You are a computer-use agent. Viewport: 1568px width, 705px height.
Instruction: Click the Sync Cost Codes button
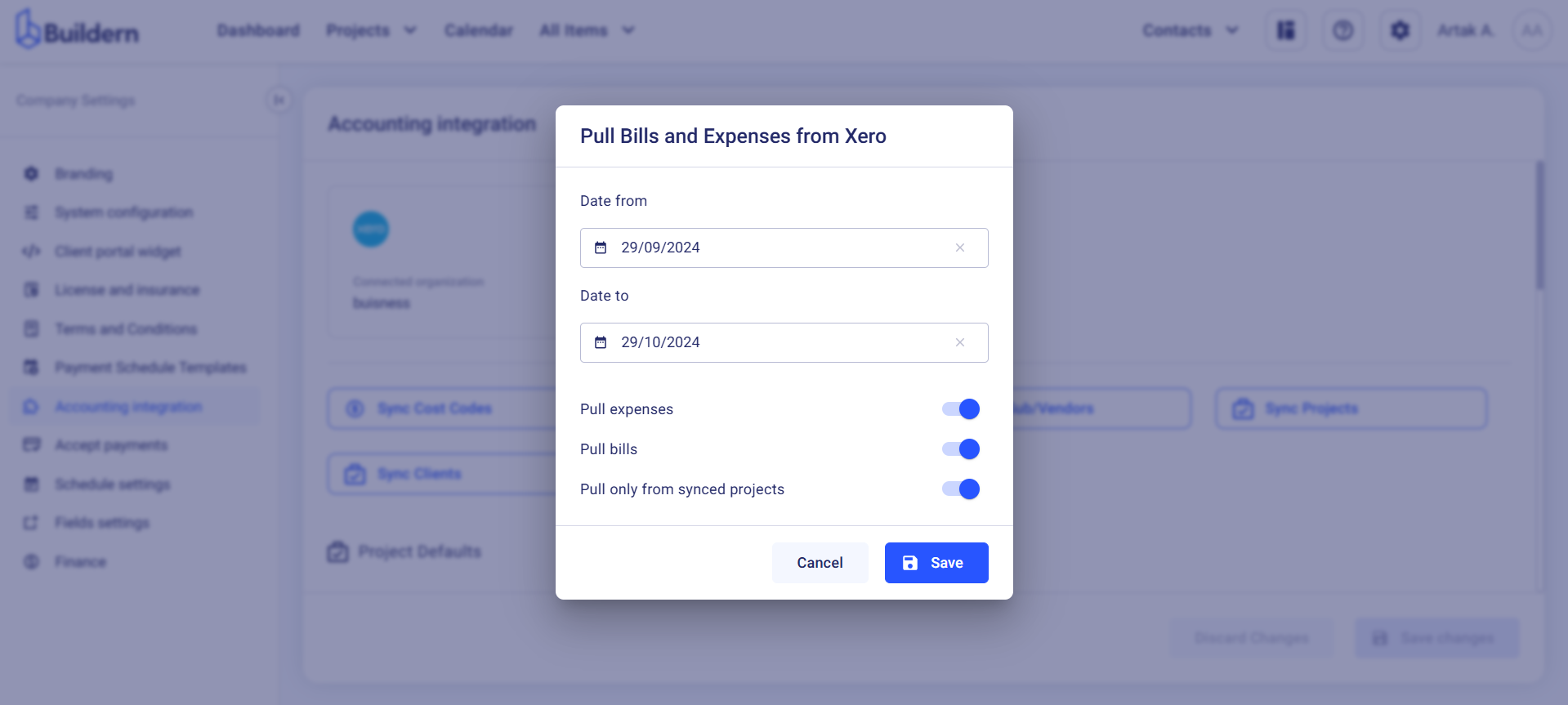click(442, 408)
